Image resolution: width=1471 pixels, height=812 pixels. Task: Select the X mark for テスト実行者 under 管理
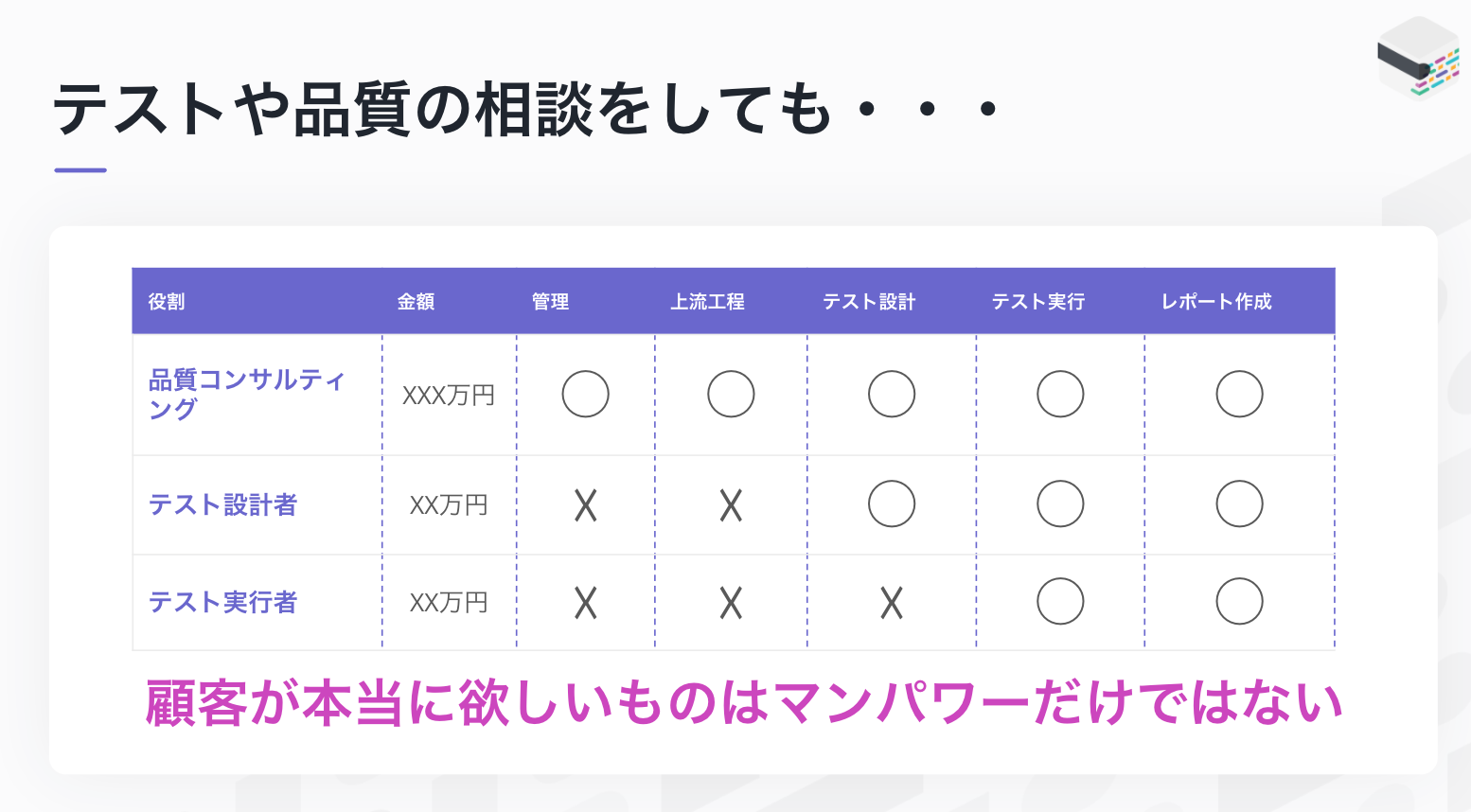pos(585,603)
